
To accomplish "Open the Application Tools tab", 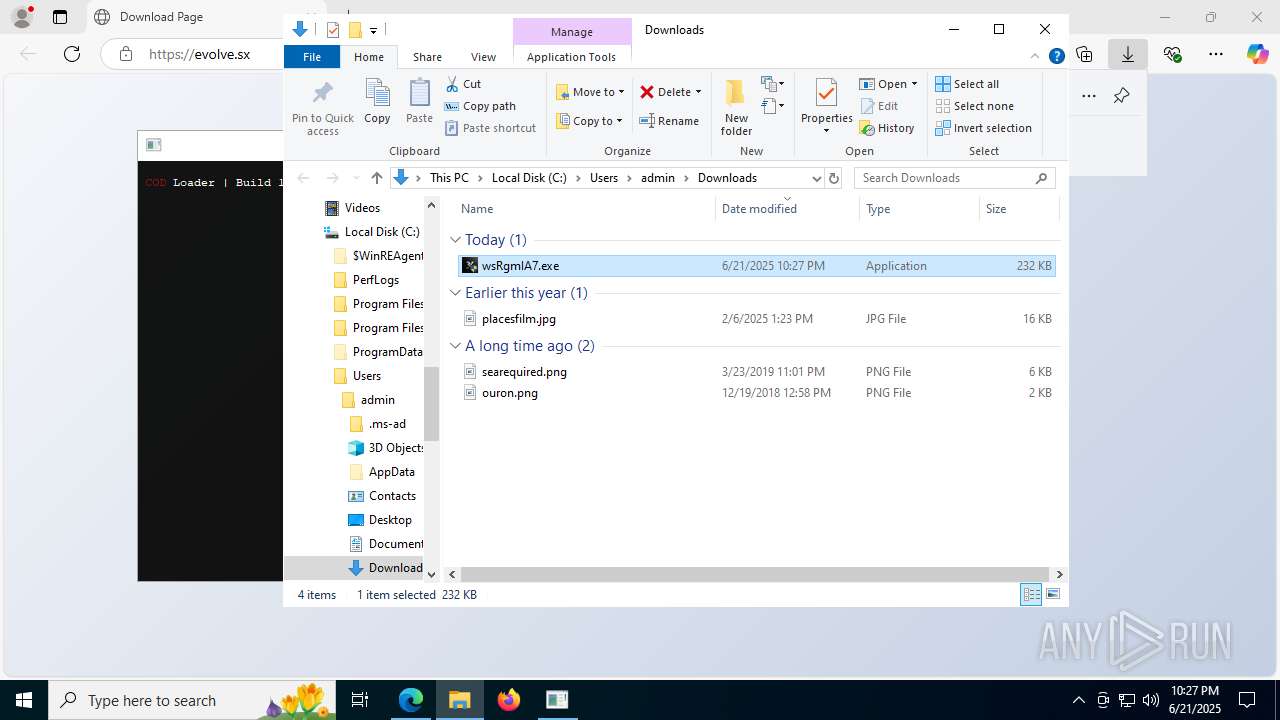I will [571, 57].
